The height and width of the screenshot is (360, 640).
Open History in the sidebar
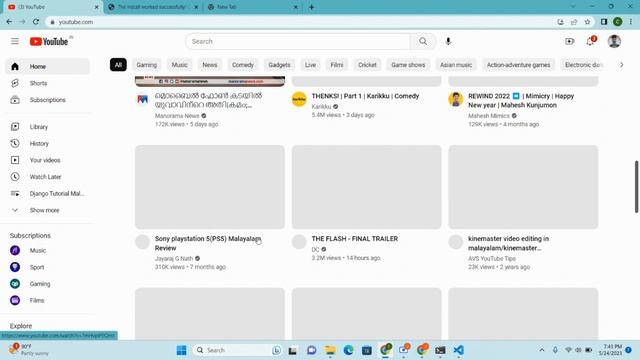[48, 144]
